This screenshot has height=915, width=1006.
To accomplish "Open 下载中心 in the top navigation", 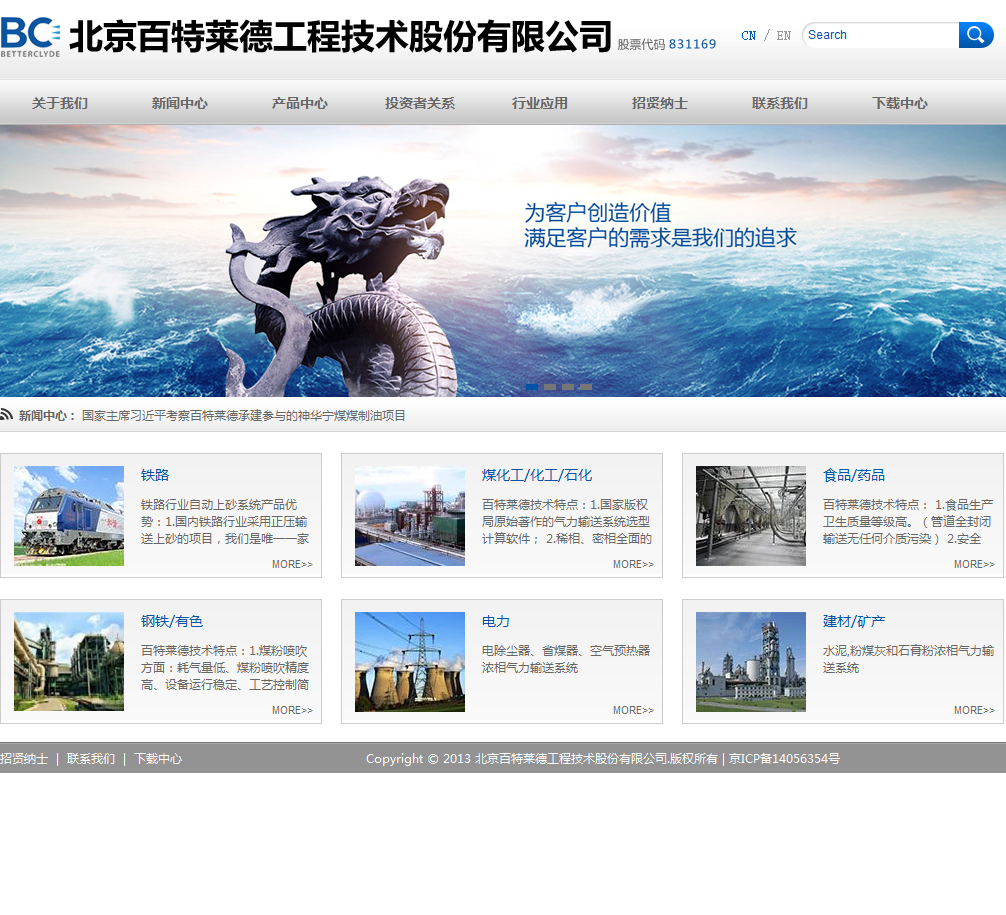I will click(x=899, y=103).
